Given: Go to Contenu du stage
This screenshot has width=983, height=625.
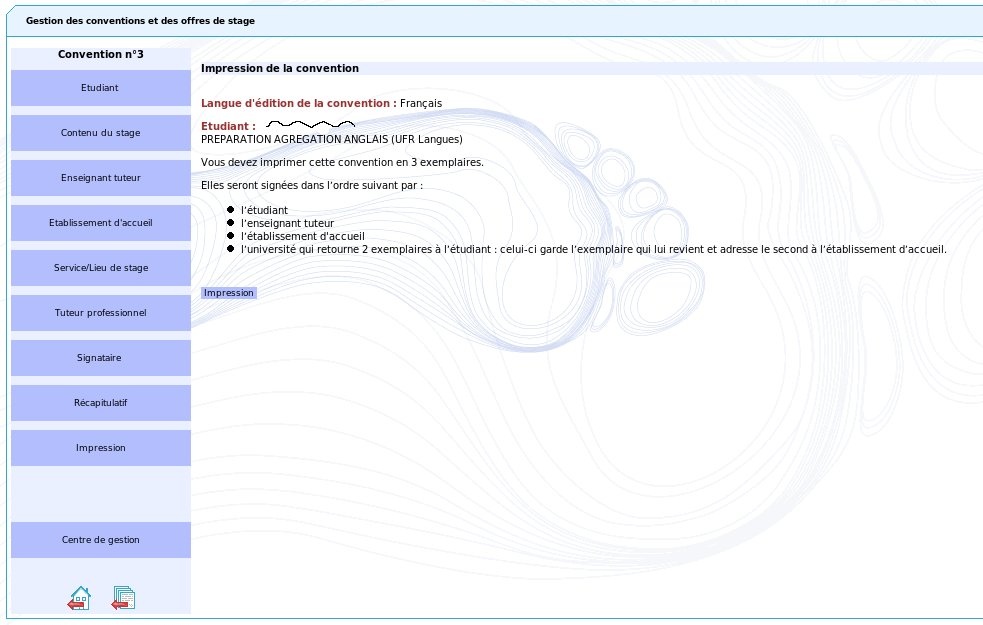Looking at the screenshot, I should pos(100,133).
